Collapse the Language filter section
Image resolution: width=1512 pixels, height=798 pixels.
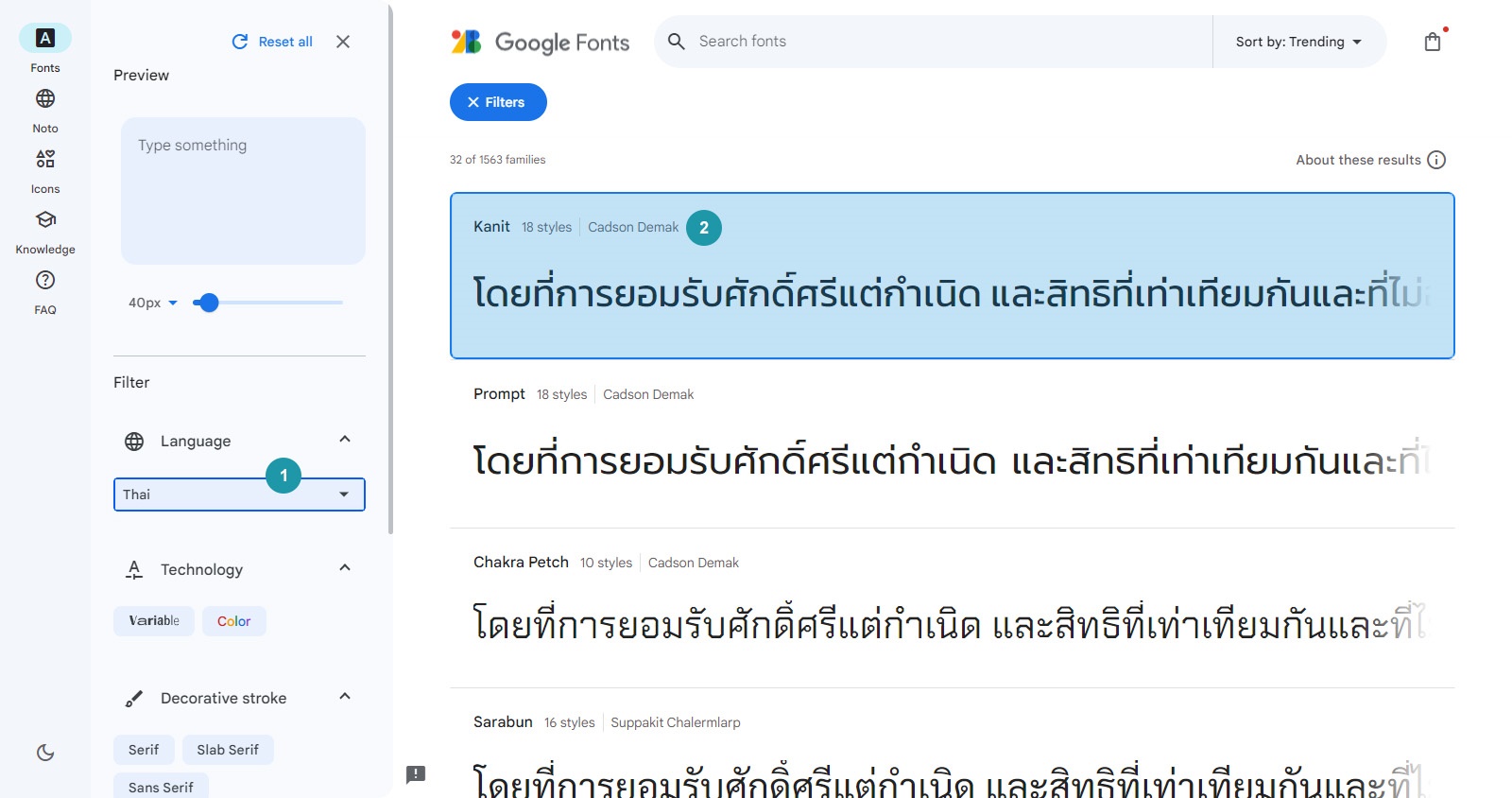(x=345, y=440)
